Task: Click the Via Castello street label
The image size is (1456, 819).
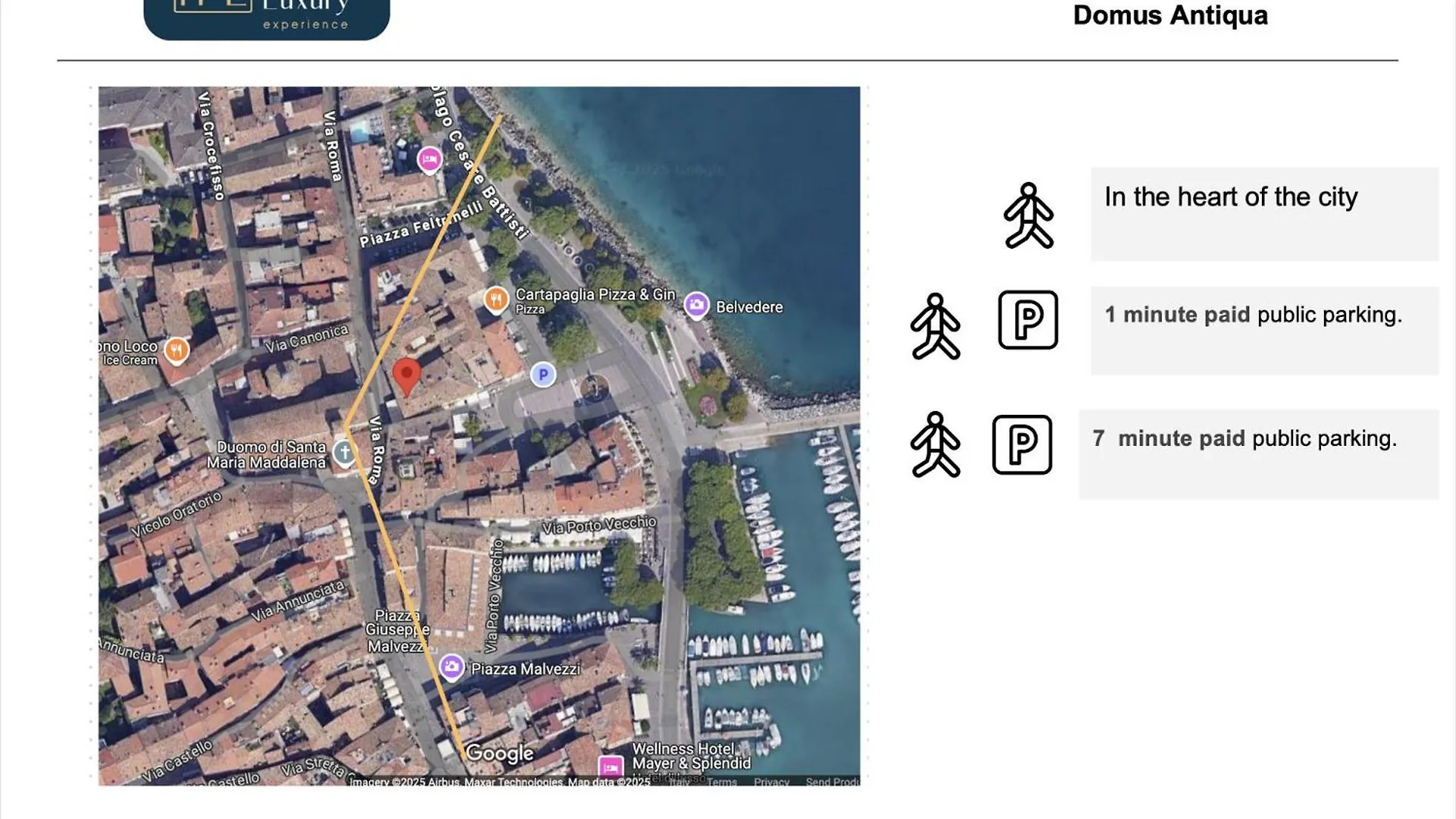Action: point(177,761)
